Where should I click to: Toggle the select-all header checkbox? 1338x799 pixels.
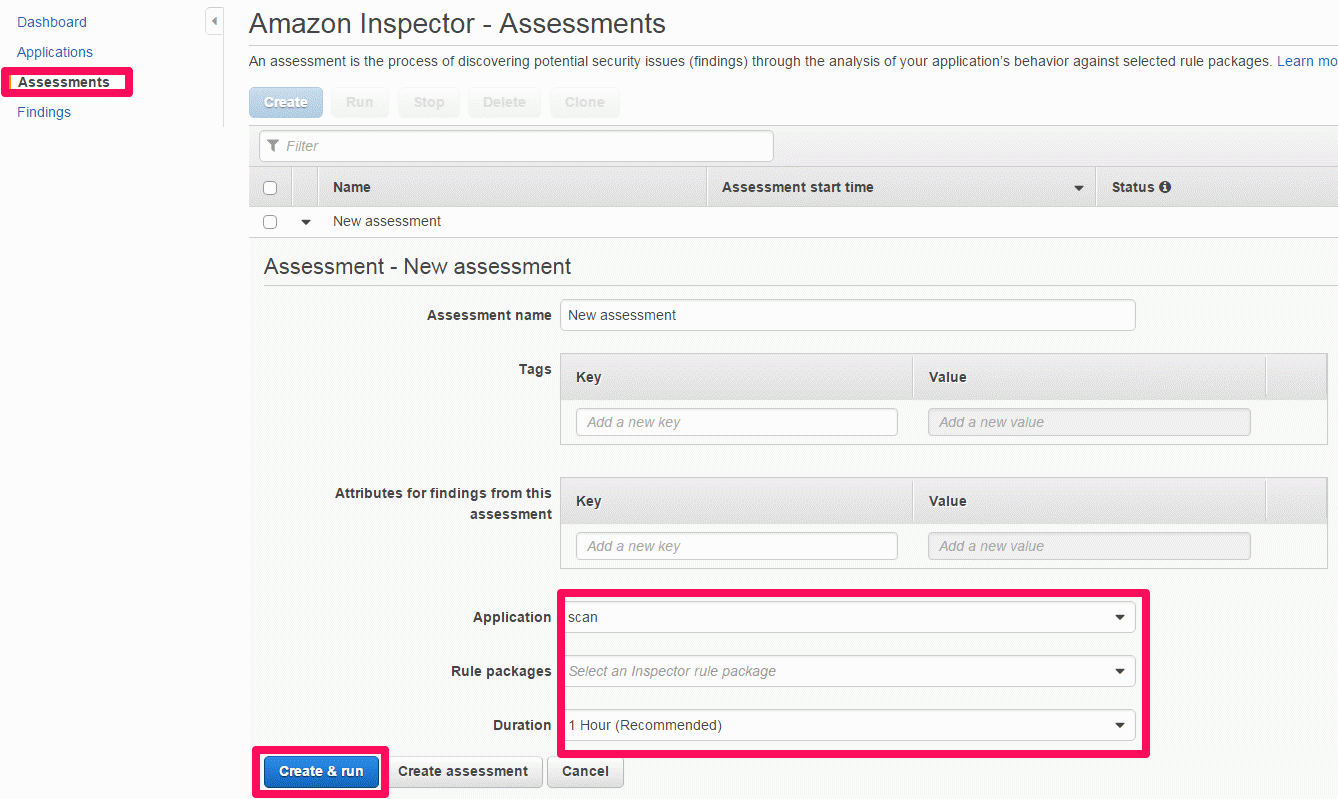click(270, 188)
